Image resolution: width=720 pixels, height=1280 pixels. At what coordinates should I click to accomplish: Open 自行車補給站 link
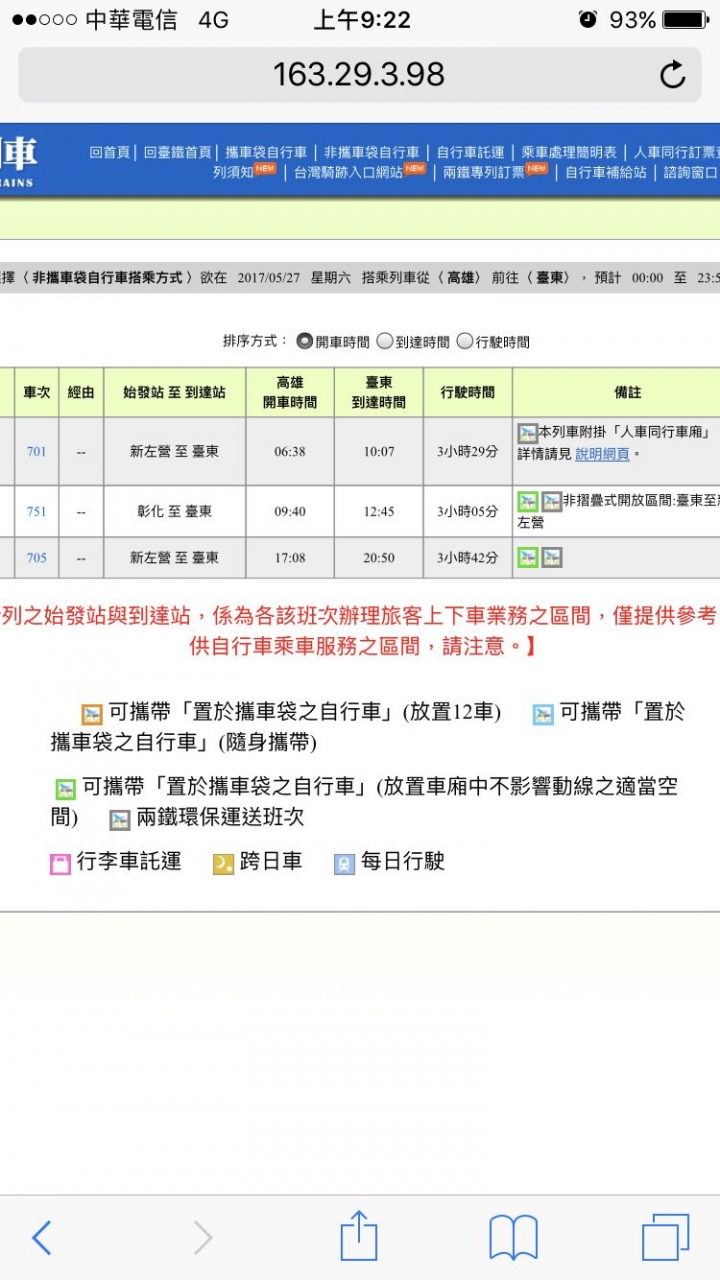606,172
